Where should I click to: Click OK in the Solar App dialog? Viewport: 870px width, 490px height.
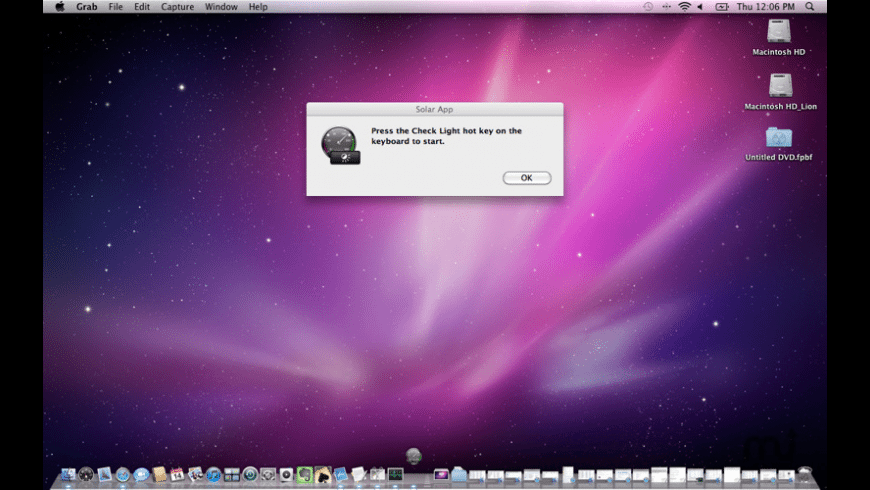coord(527,178)
